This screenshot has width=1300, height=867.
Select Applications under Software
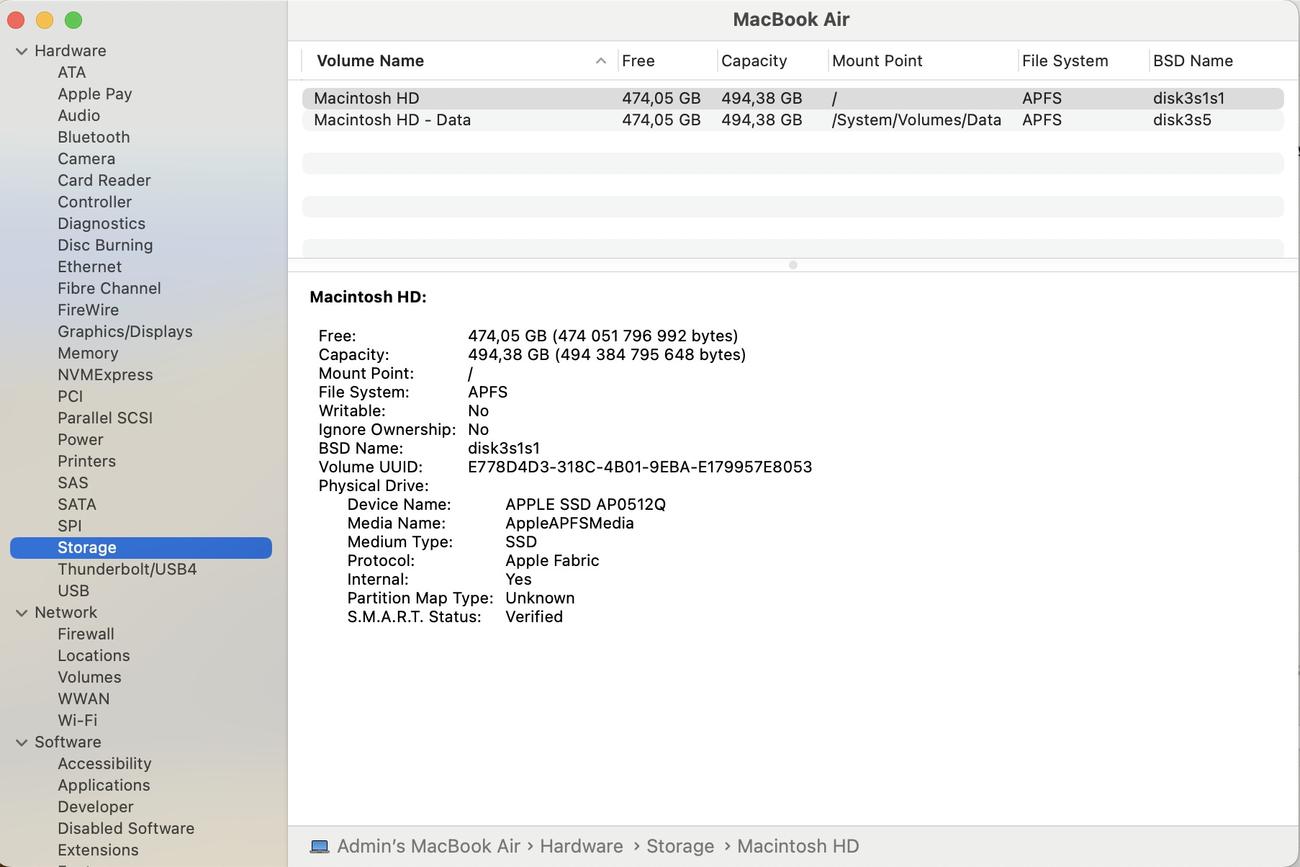point(104,785)
